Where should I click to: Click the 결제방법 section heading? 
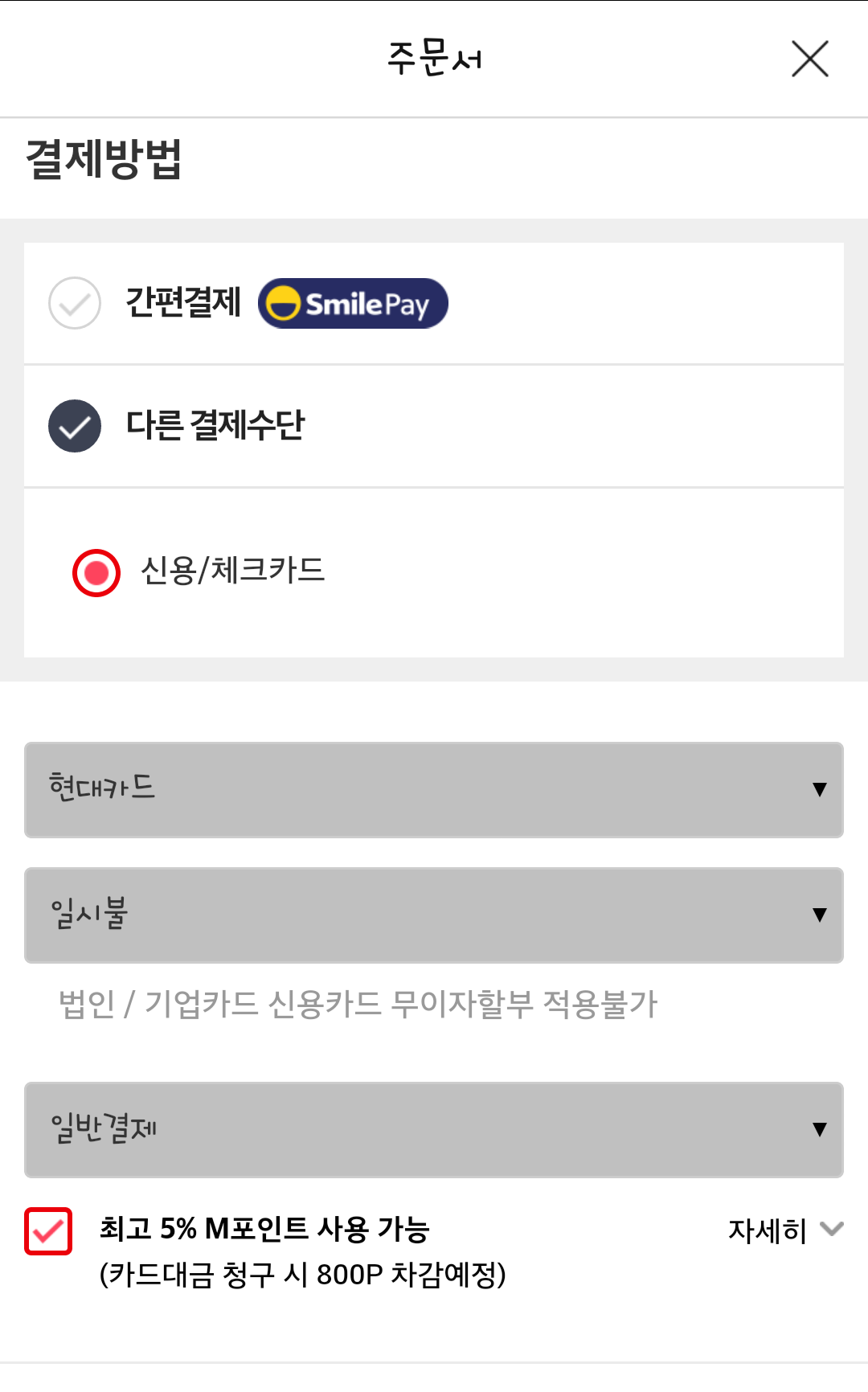(104, 159)
